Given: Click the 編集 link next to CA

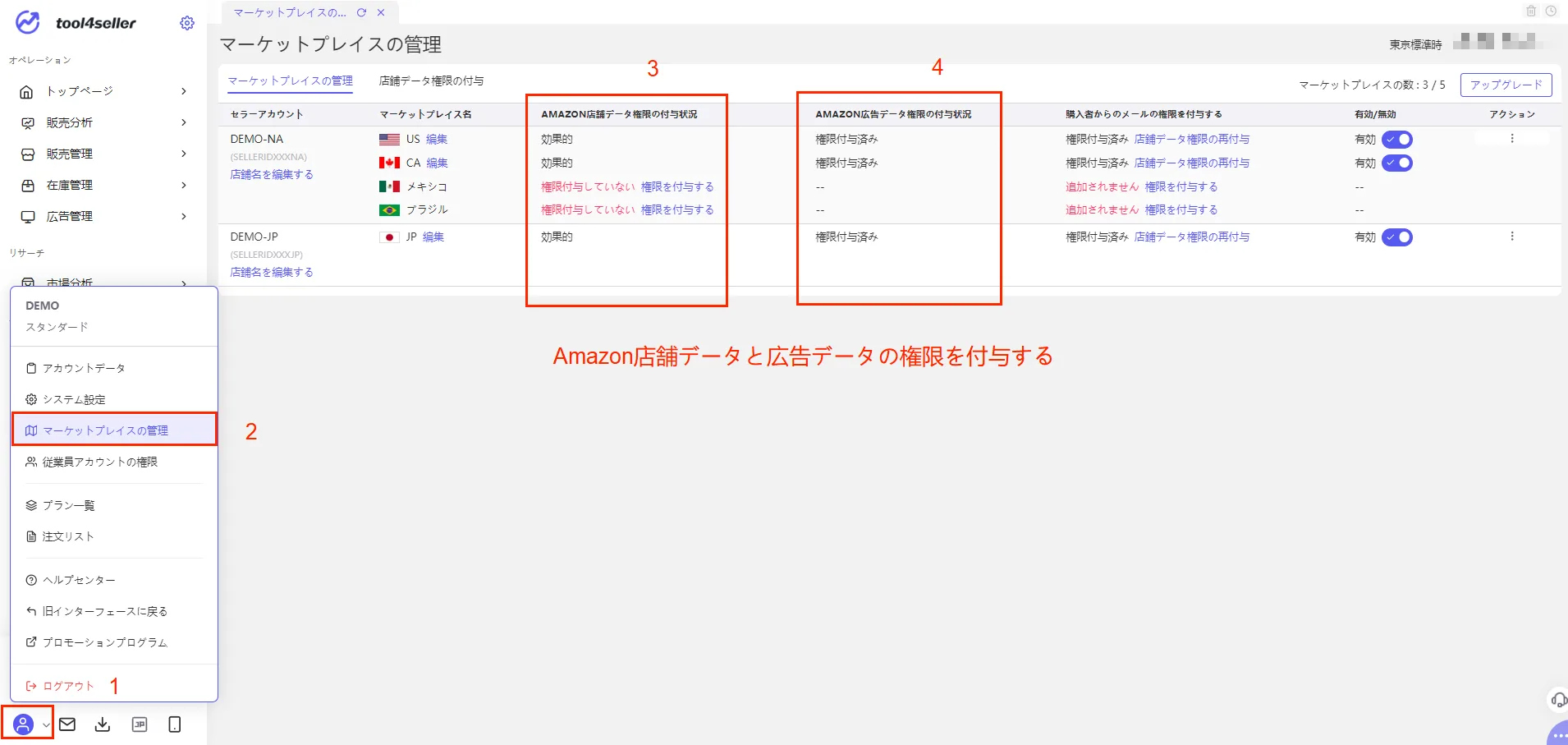Looking at the screenshot, I should 437,163.
